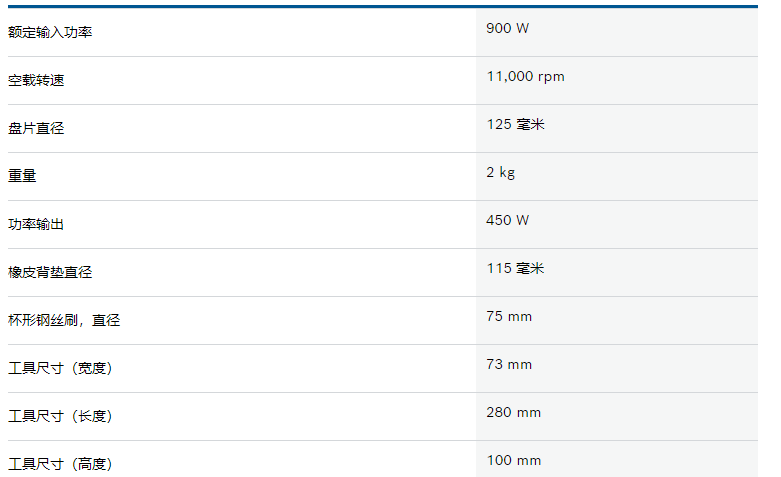Screen dimensions: 781x477
Task: Click the 额定输入功率 label
Action: click(50, 32)
